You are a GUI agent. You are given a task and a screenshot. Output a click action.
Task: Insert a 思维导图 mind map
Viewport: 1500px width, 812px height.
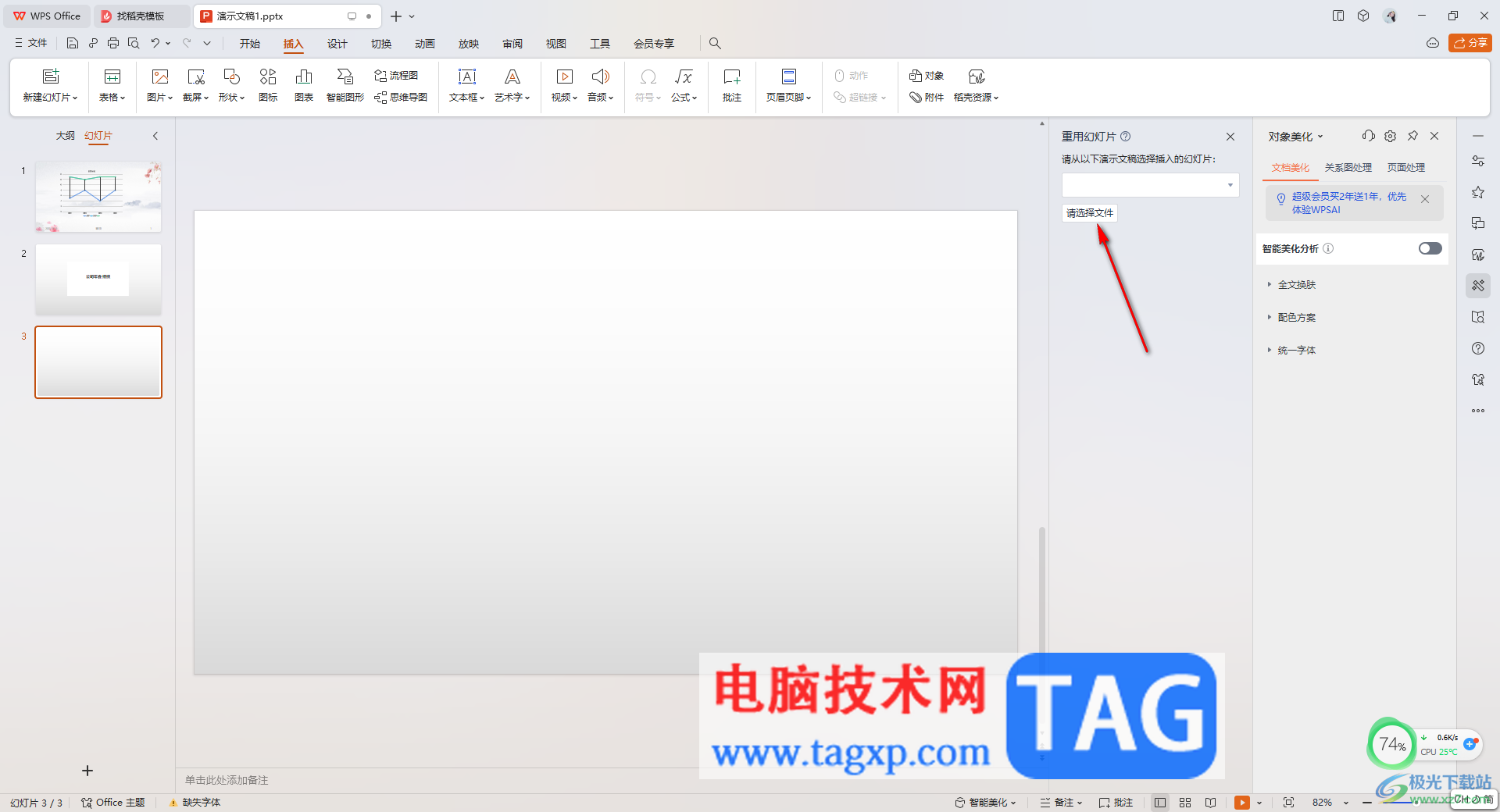pos(401,97)
